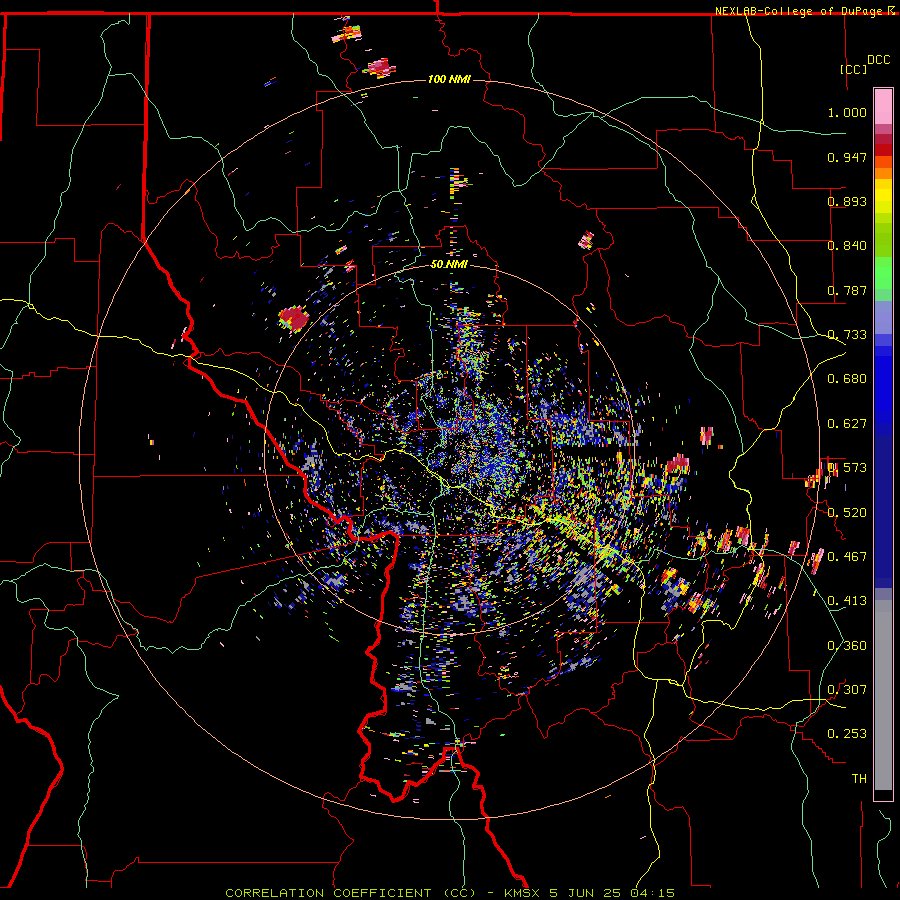Click the 0.627 legend value
The height and width of the screenshot is (900, 900).
[x=847, y=424]
